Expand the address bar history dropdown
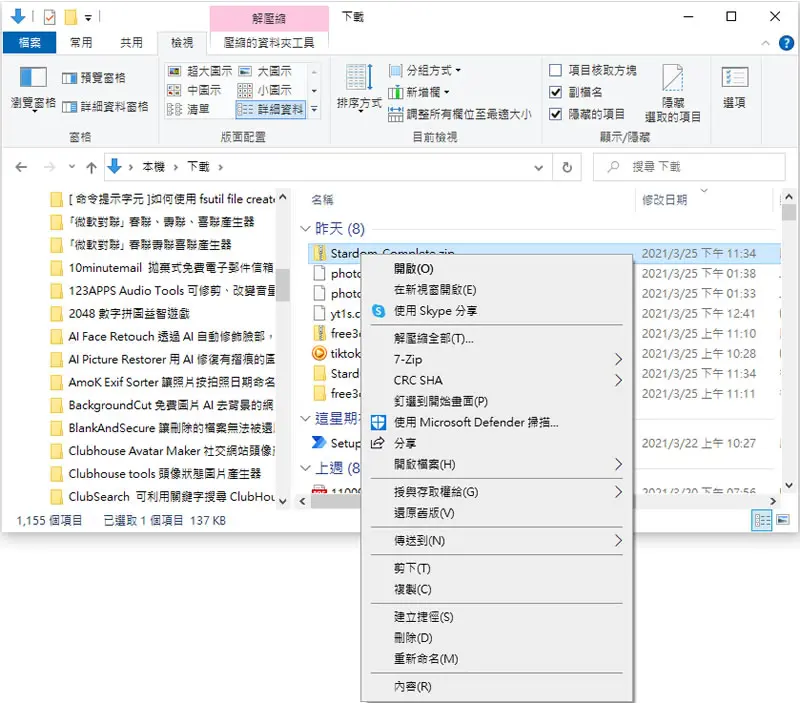The image size is (800, 703). pyautogui.click(x=538, y=167)
